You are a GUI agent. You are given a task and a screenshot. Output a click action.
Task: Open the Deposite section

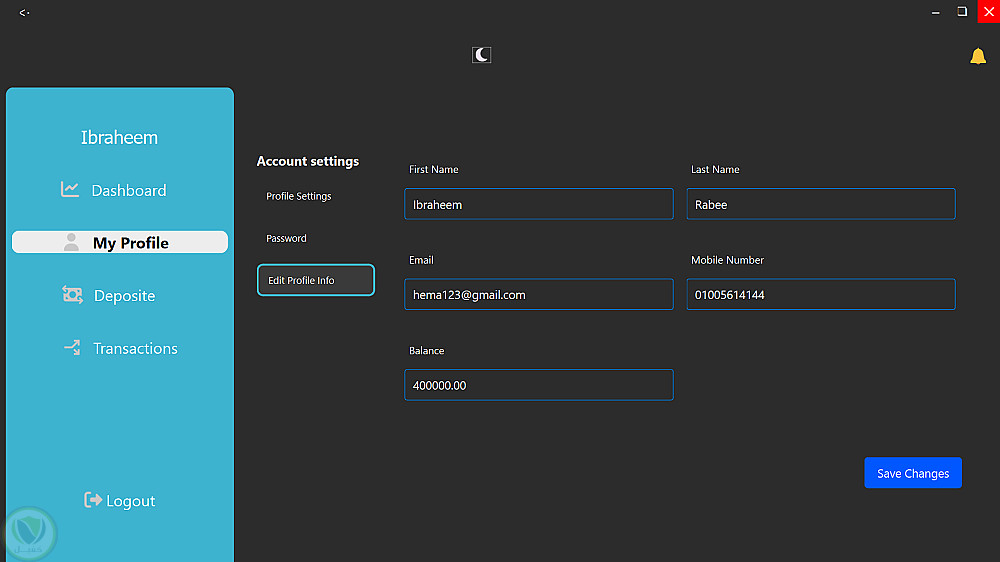pos(124,296)
